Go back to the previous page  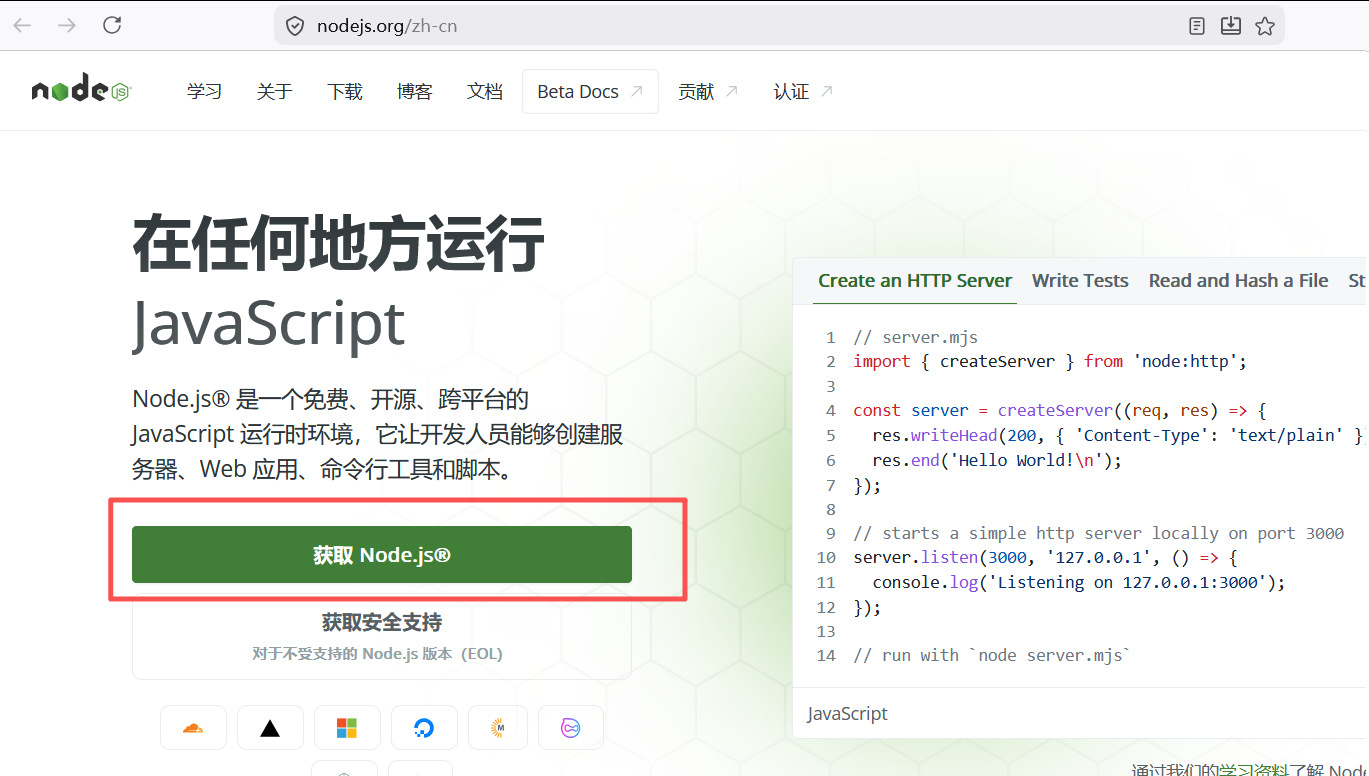(22, 25)
